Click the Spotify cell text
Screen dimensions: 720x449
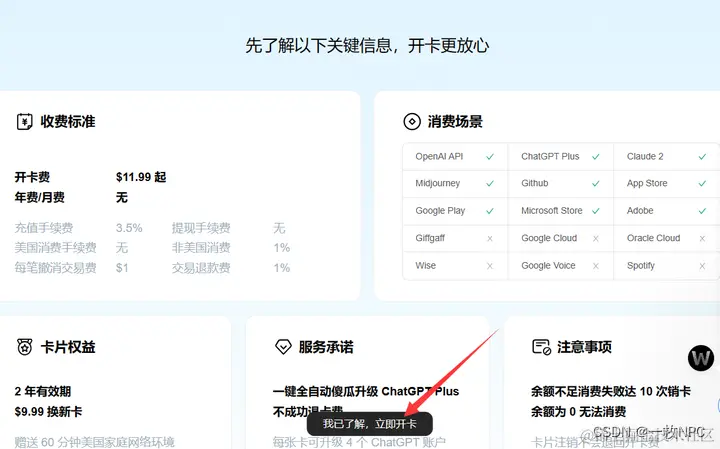[641, 266]
